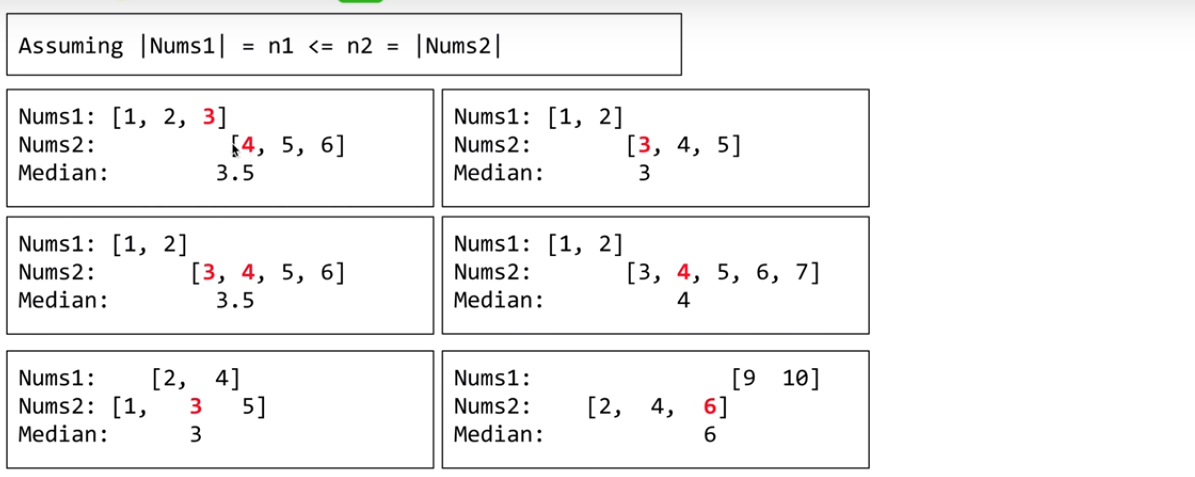
Task: Click the 3.5 median under [4, 5, 6]
Action: tap(235, 172)
